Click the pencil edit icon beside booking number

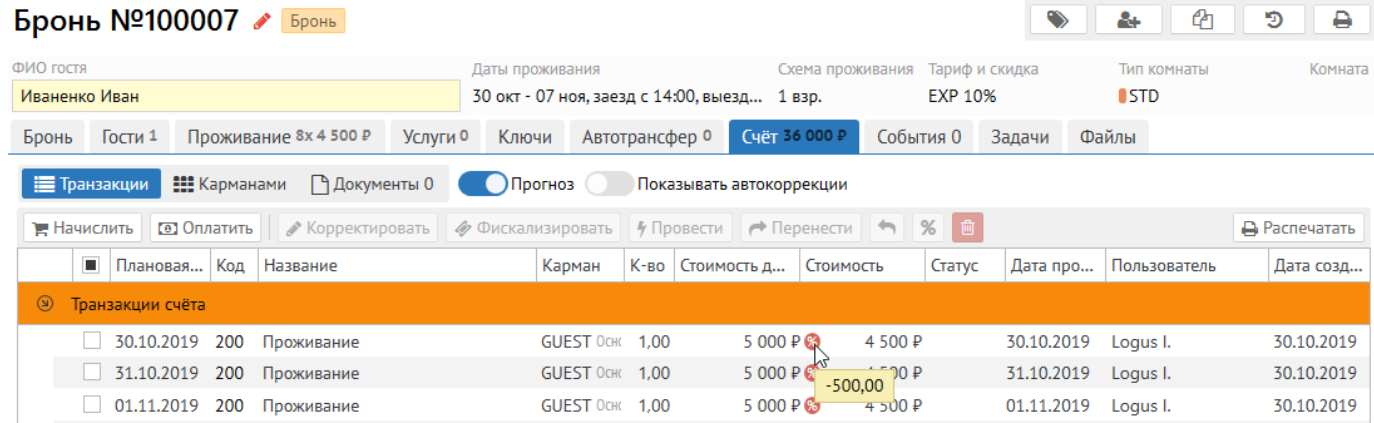pos(263,20)
